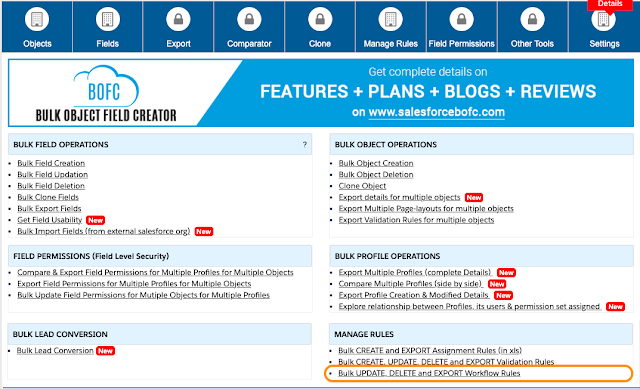The width and height of the screenshot is (640, 389).
Task: Open Bulk Import Fields from external org link
Action: pyautogui.click(x=104, y=231)
